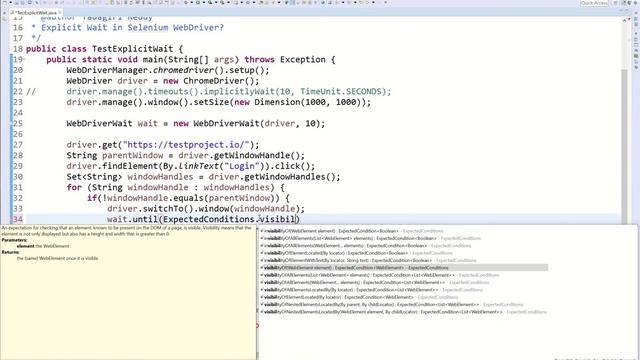Collapse the main method fold at line 19

[x=24, y=60]
